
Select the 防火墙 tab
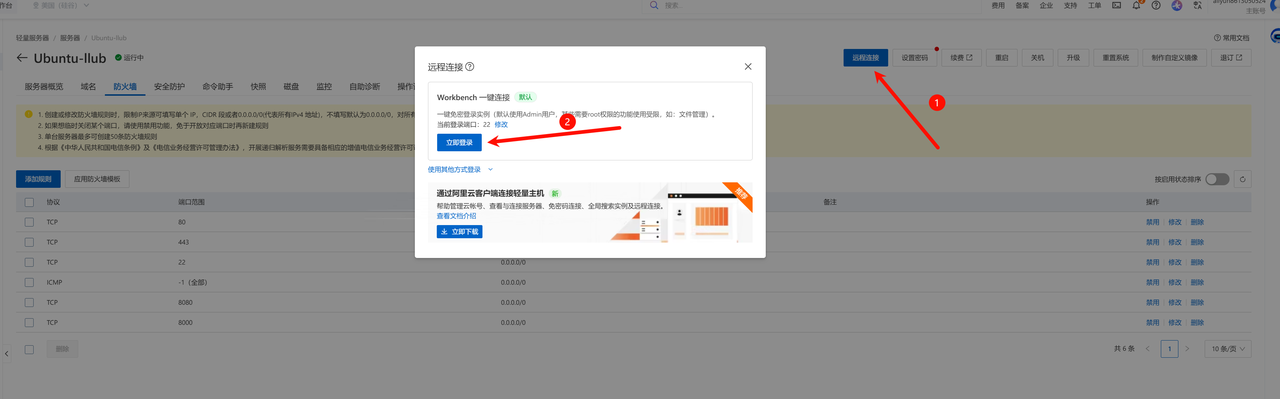click(125, 87)
